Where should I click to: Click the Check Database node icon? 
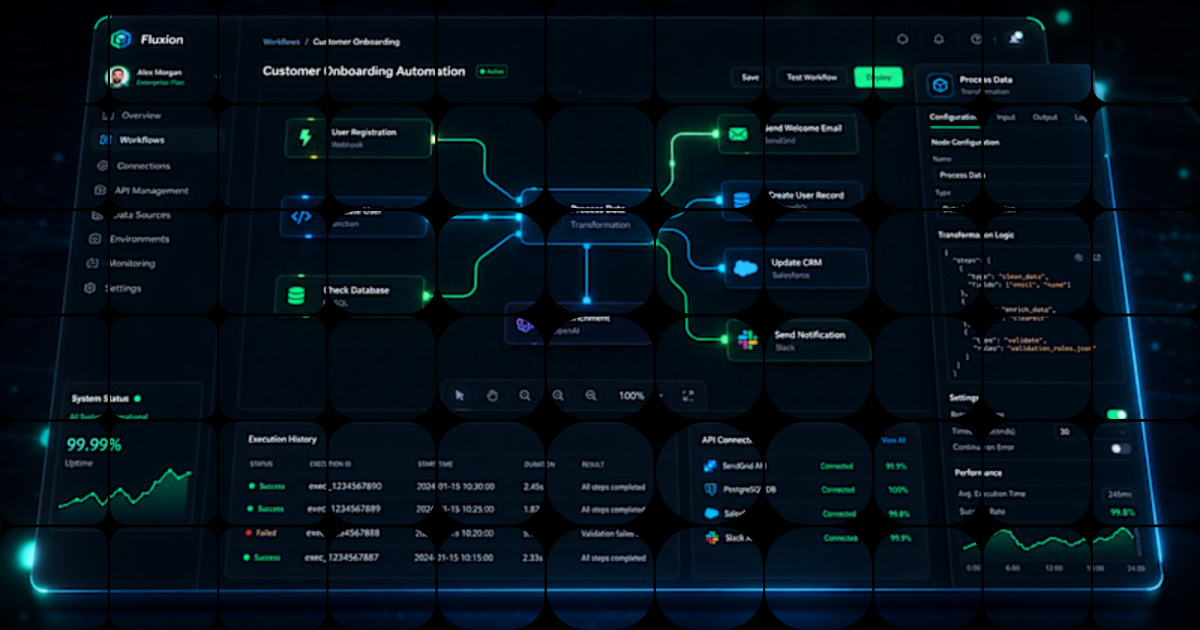point(296,295)
